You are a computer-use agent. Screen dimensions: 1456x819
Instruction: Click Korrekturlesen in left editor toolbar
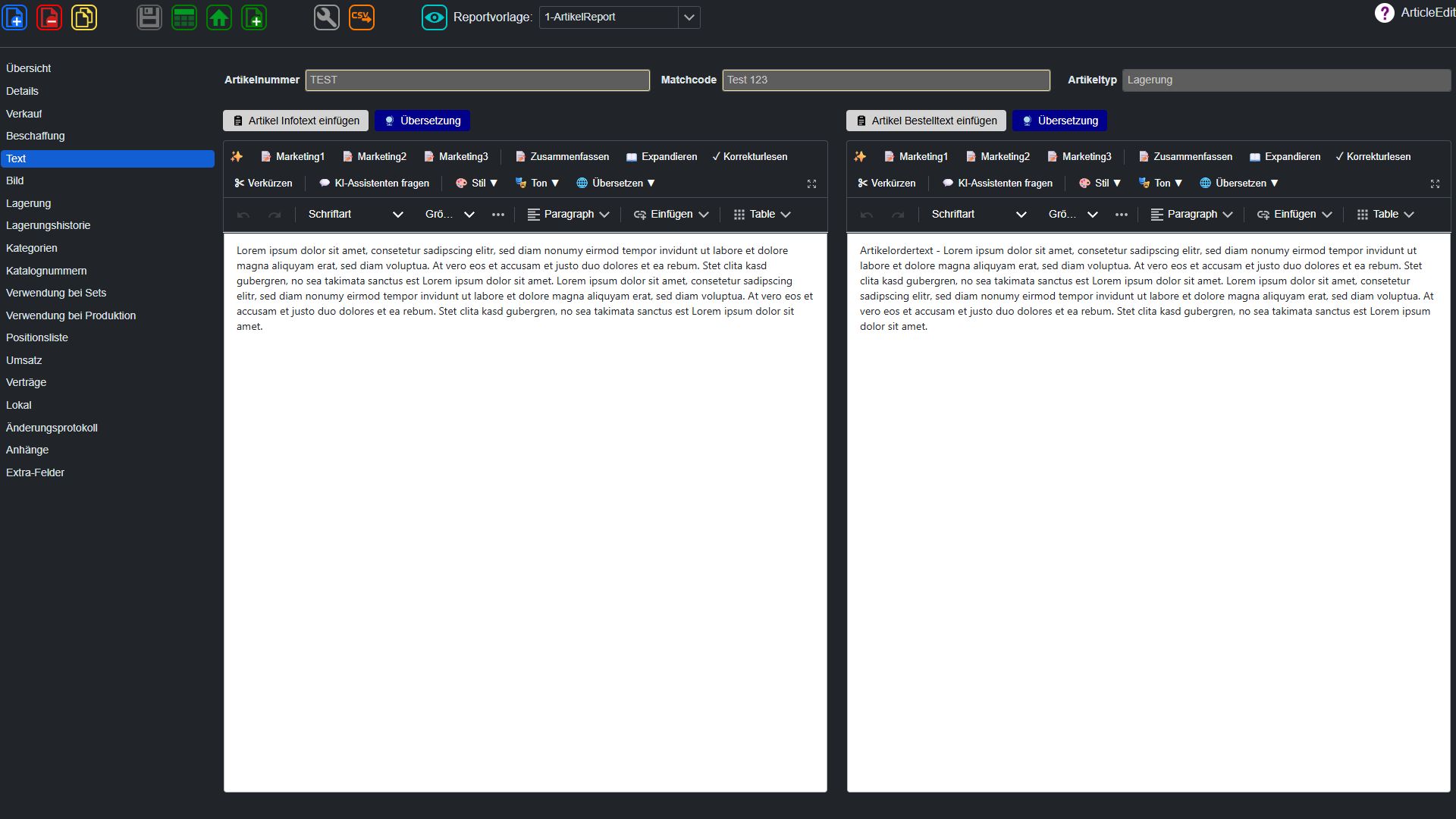[x=750, y=156]
